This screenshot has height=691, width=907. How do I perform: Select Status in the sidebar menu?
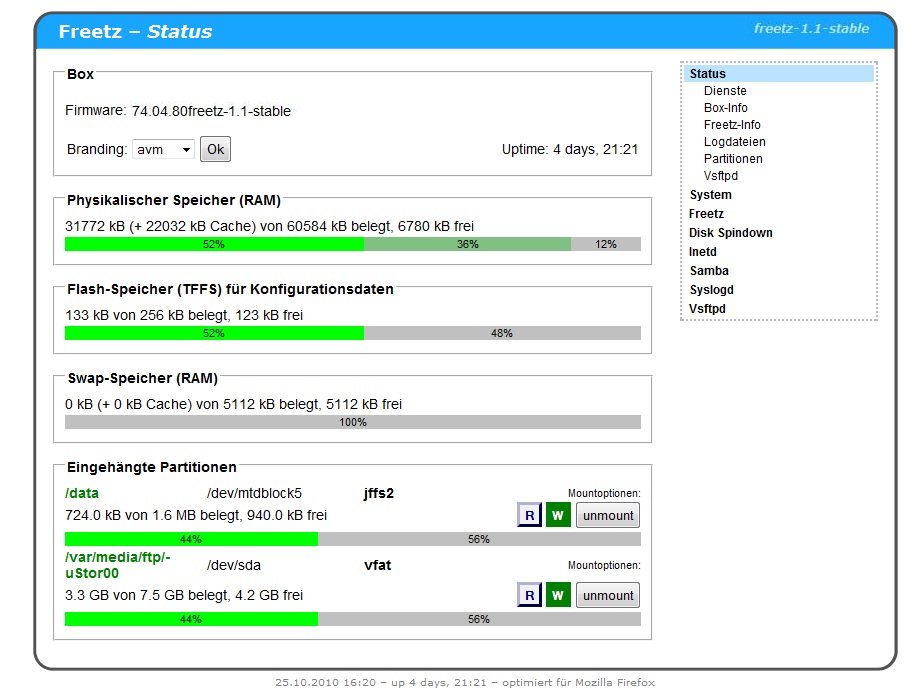(708, 74)
